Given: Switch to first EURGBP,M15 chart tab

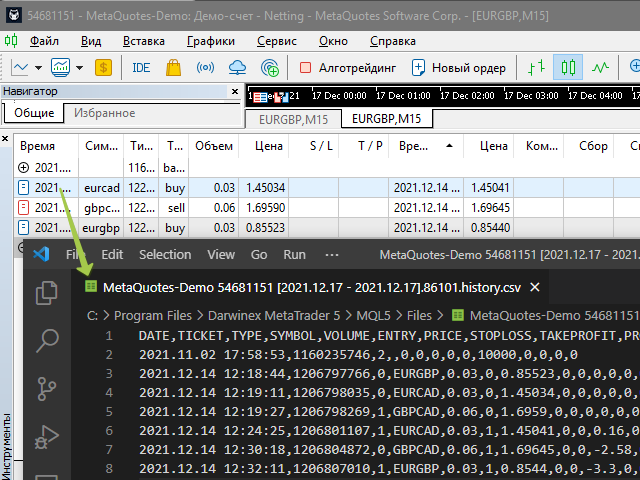Looking at the screenshot, I should (x=293, y=119).
